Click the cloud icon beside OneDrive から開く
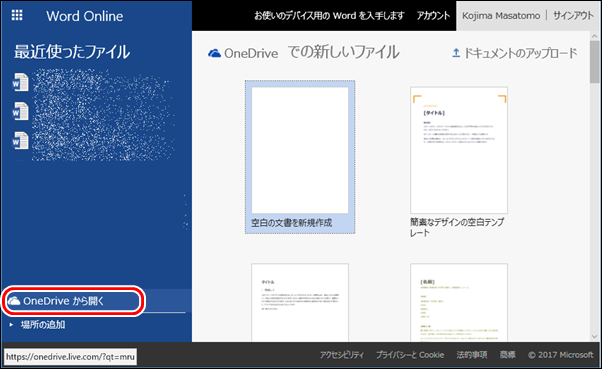Image resolution: width=602 pixels, height=369 pixels. tap(14, 301)
